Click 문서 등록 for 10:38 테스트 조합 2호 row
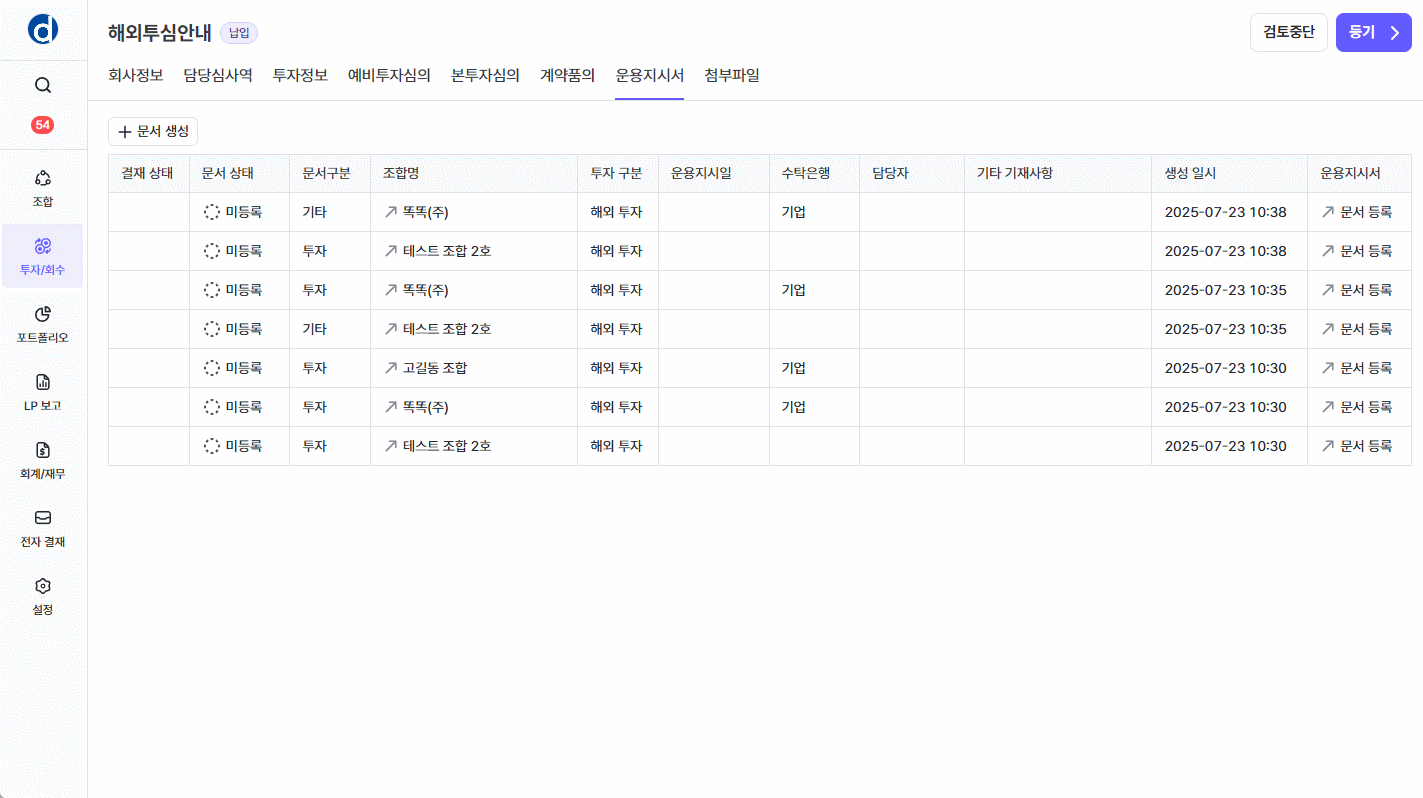 coord(1357,251)
